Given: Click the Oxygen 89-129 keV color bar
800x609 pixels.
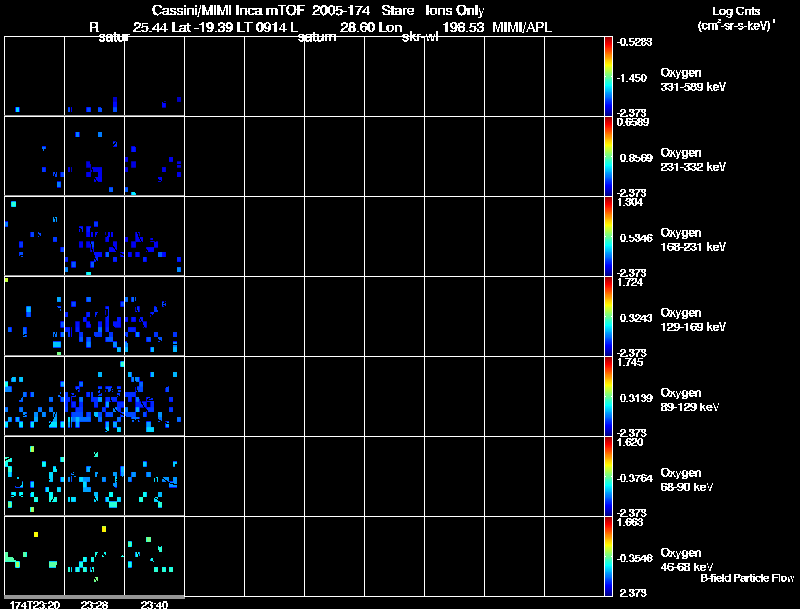Looking at the screenshot, I should [608, 396].
